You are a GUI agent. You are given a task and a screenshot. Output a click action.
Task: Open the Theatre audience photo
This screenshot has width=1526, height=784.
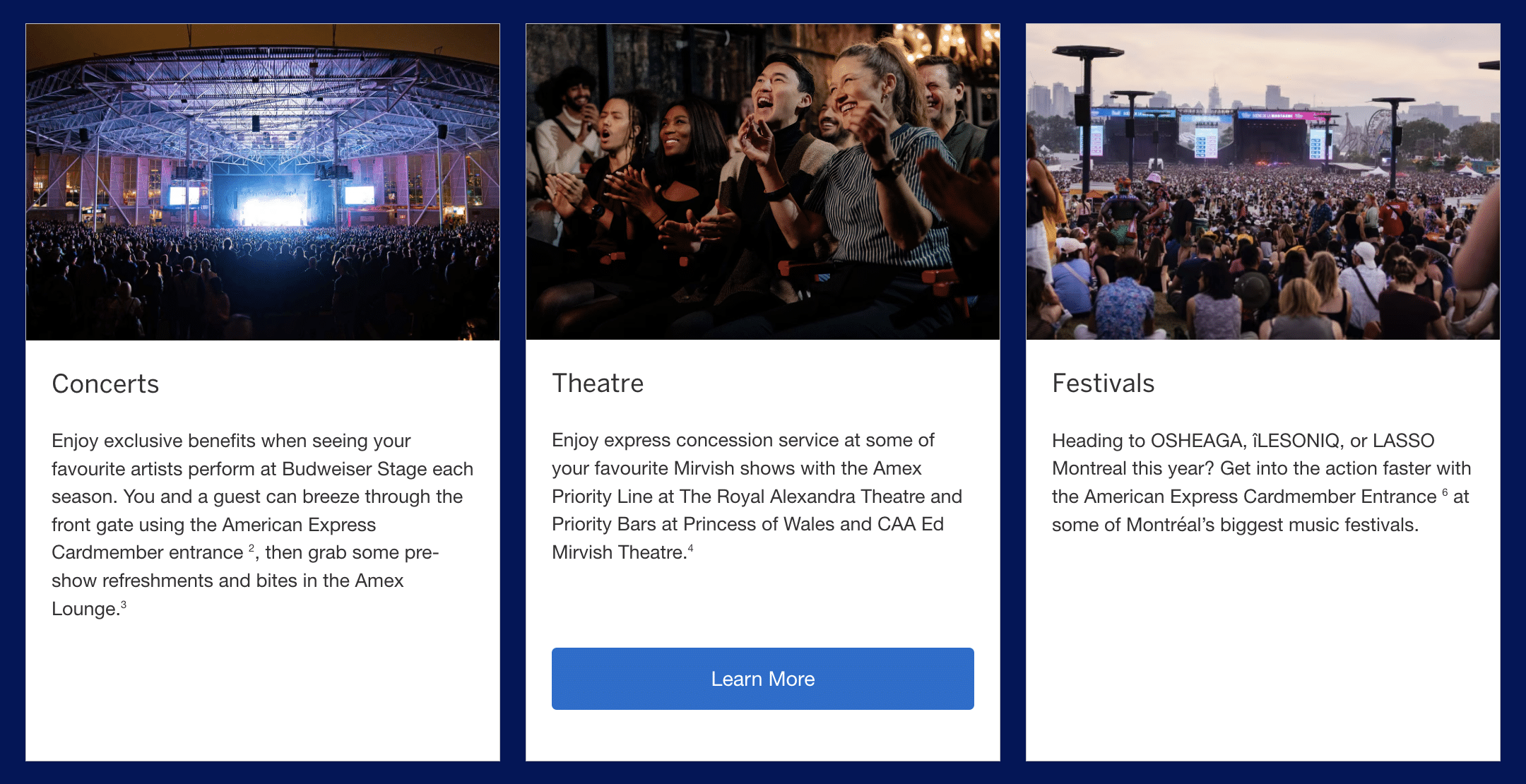pyautogui.click(x=762, y=182)
